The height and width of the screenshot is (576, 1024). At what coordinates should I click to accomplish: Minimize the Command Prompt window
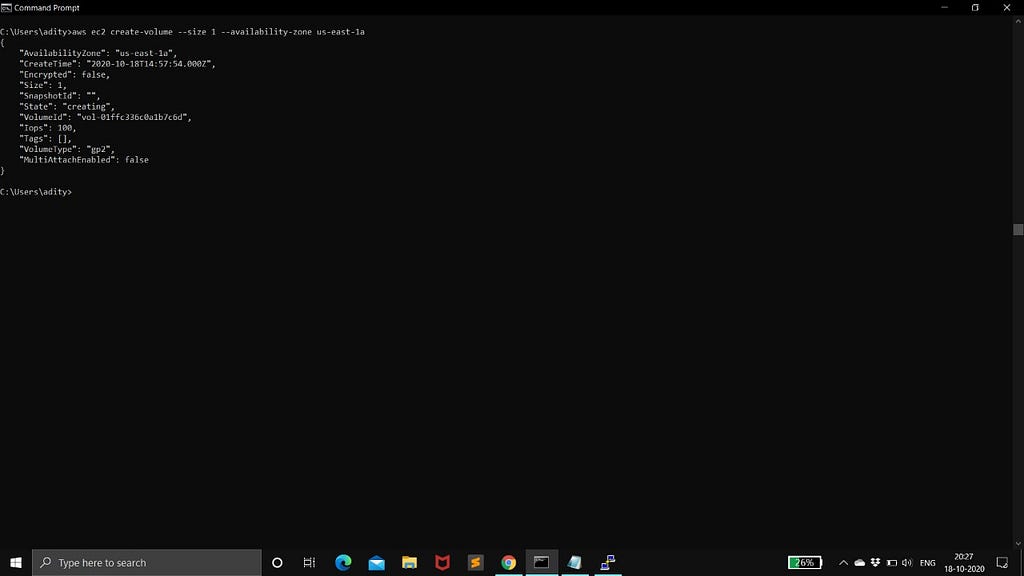[x=944, y=8]
